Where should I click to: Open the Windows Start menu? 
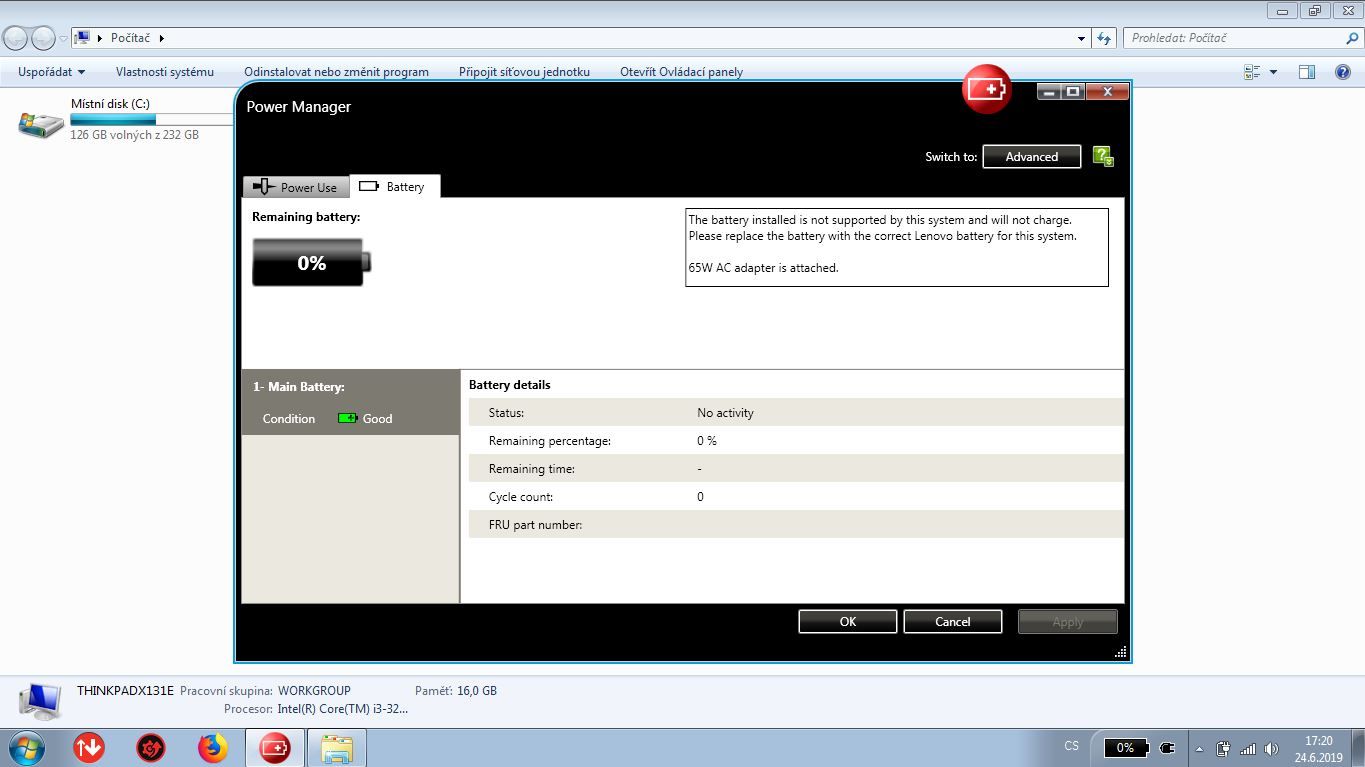click(25, 748)
